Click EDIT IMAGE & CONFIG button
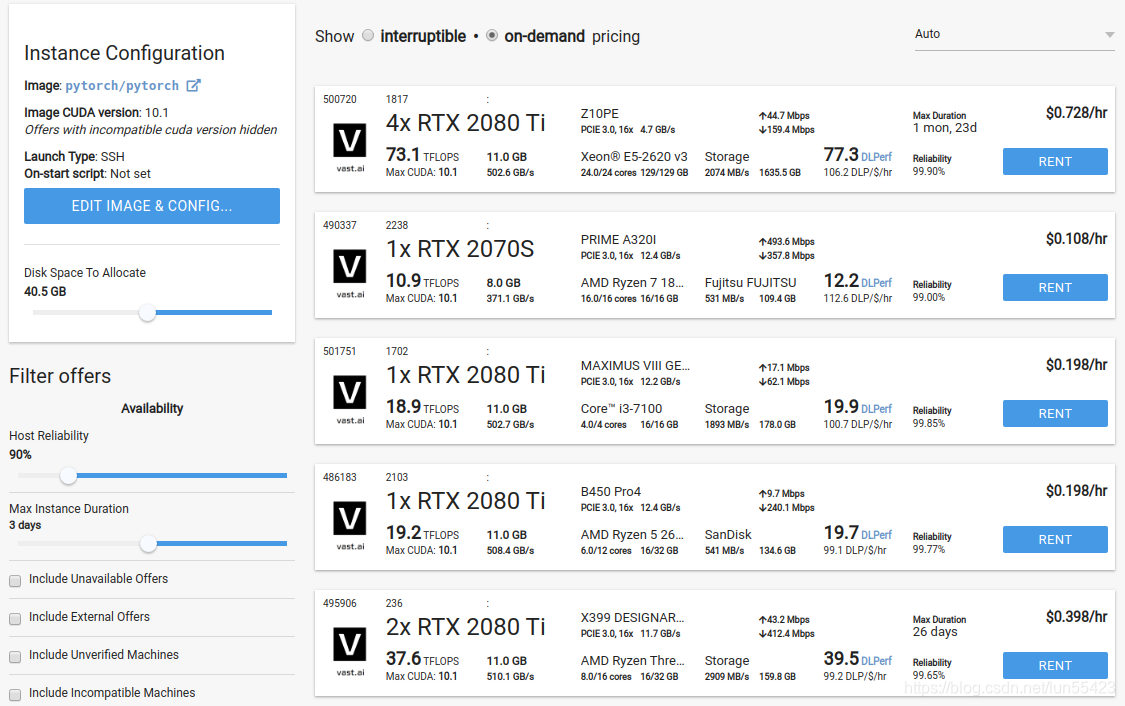This screenshot has width=1125, height=706. (x=151, y=206)
